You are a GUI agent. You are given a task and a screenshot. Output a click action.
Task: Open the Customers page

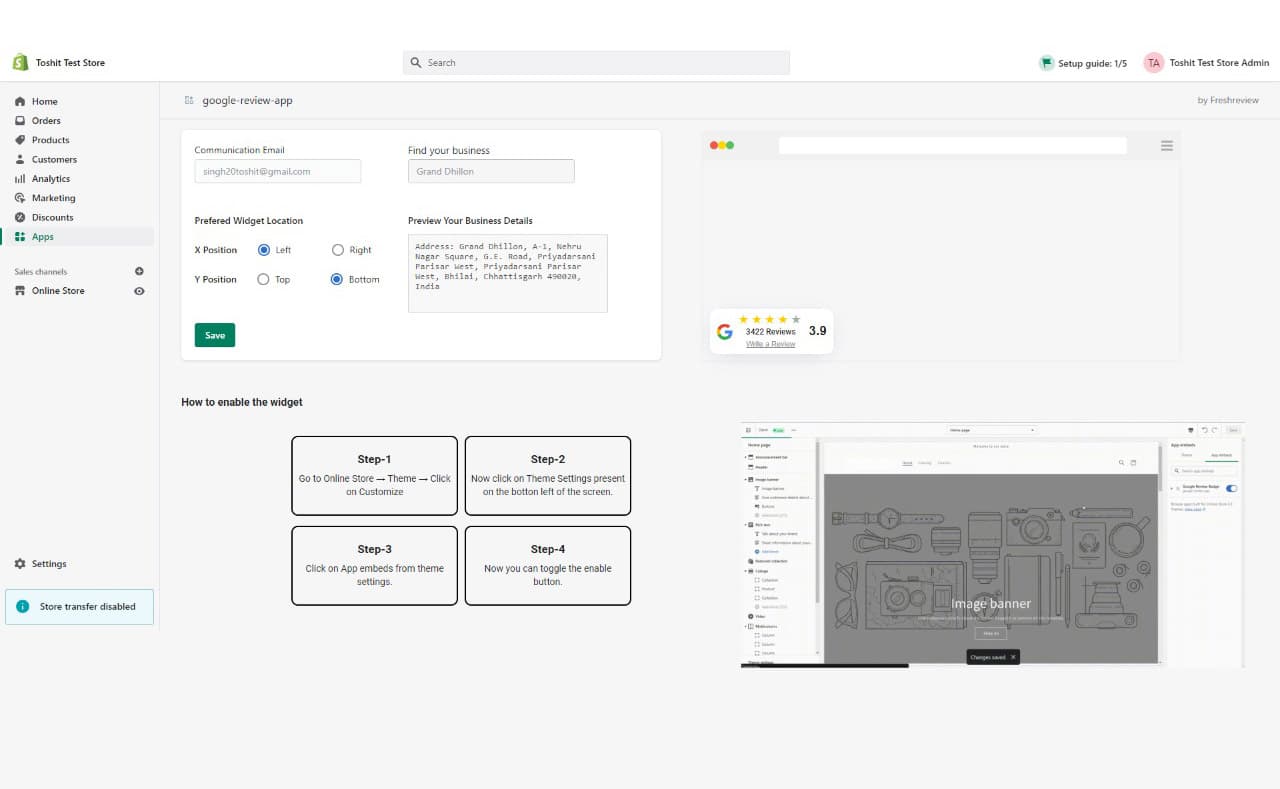point(54,159)
